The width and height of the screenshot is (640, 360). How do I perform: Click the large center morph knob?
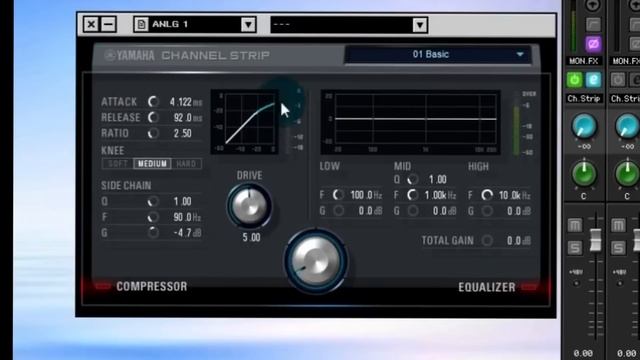pyautogui.click(x=316, y=261)
